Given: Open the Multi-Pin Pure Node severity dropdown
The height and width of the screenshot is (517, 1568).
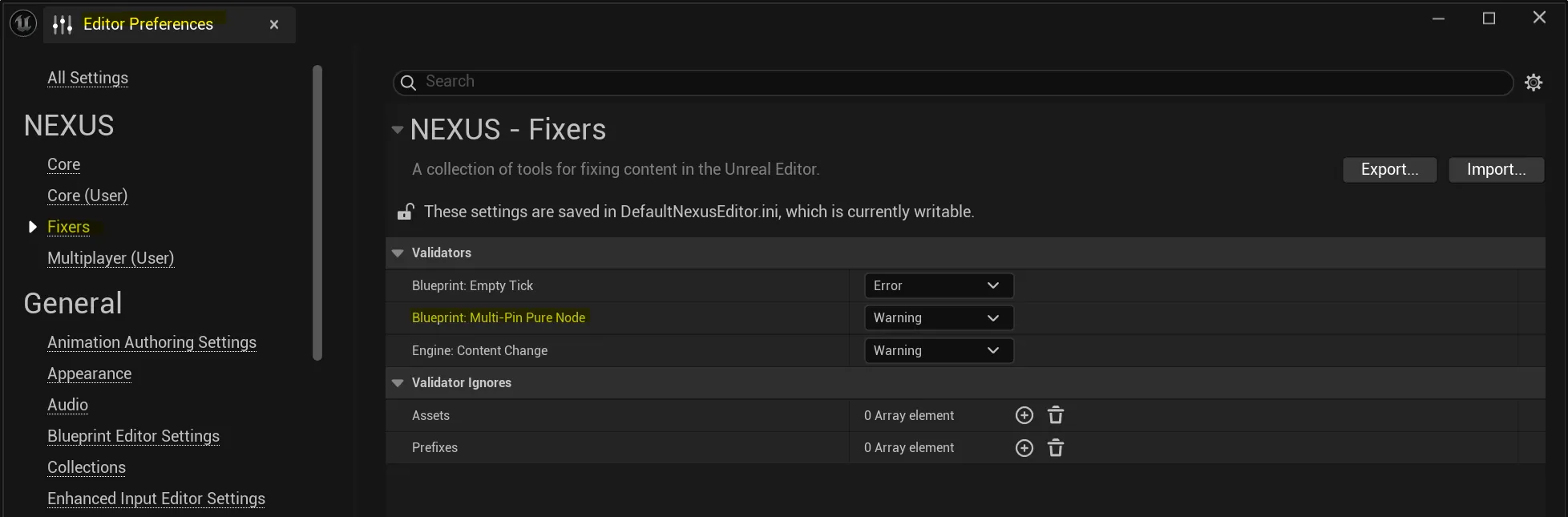Looking at the screenshot, I should tap(938, 318).
